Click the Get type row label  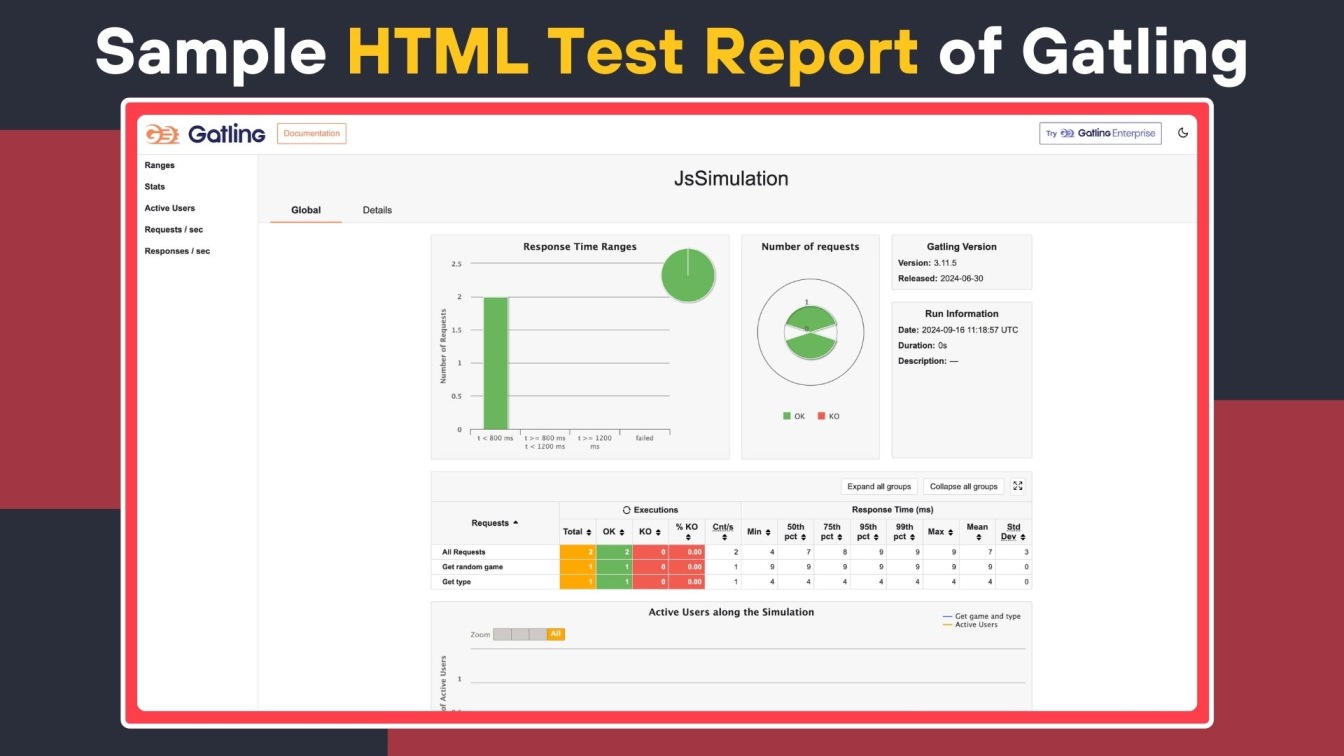click(457, 582)
